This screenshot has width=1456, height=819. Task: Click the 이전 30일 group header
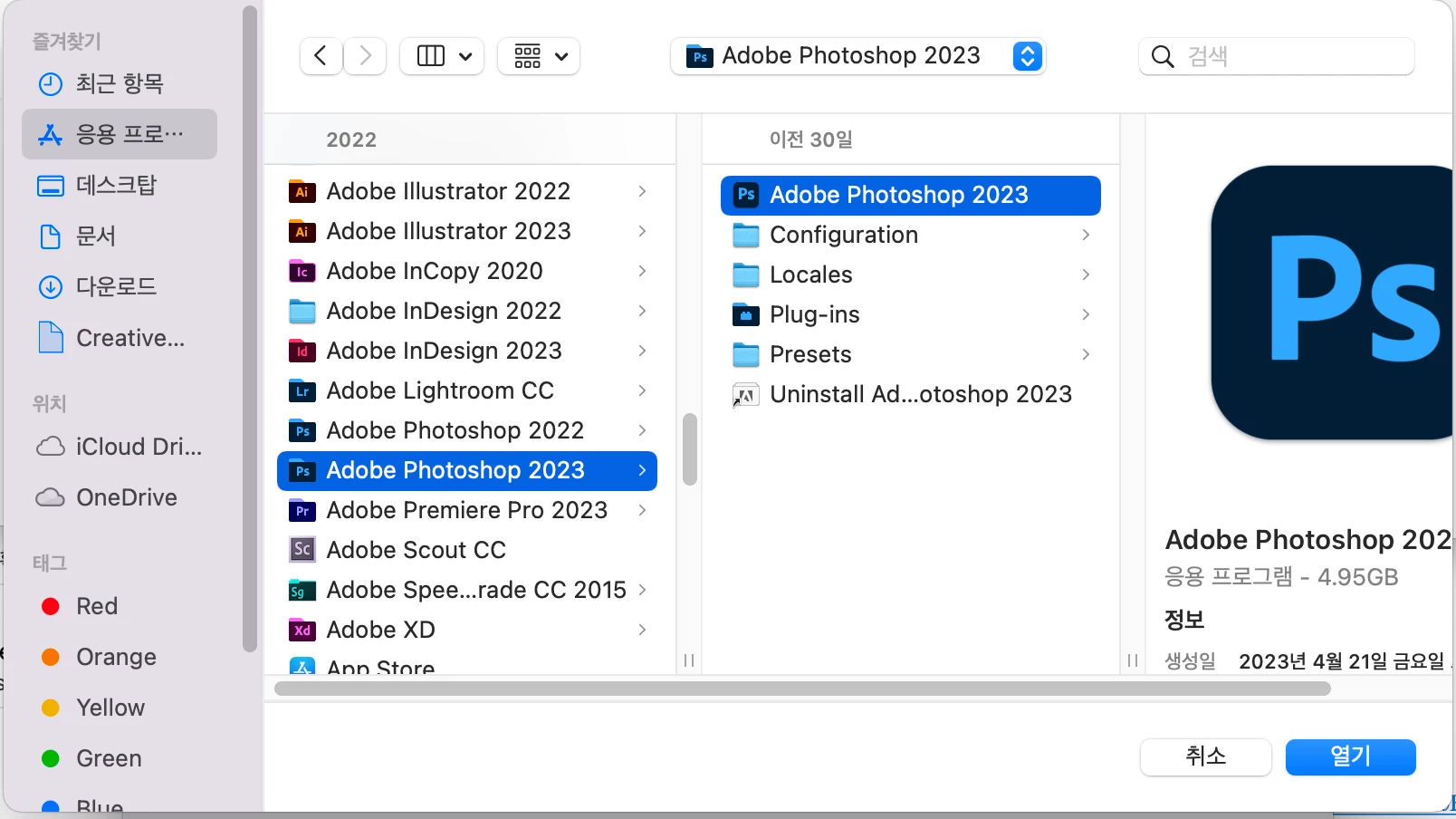811,140
